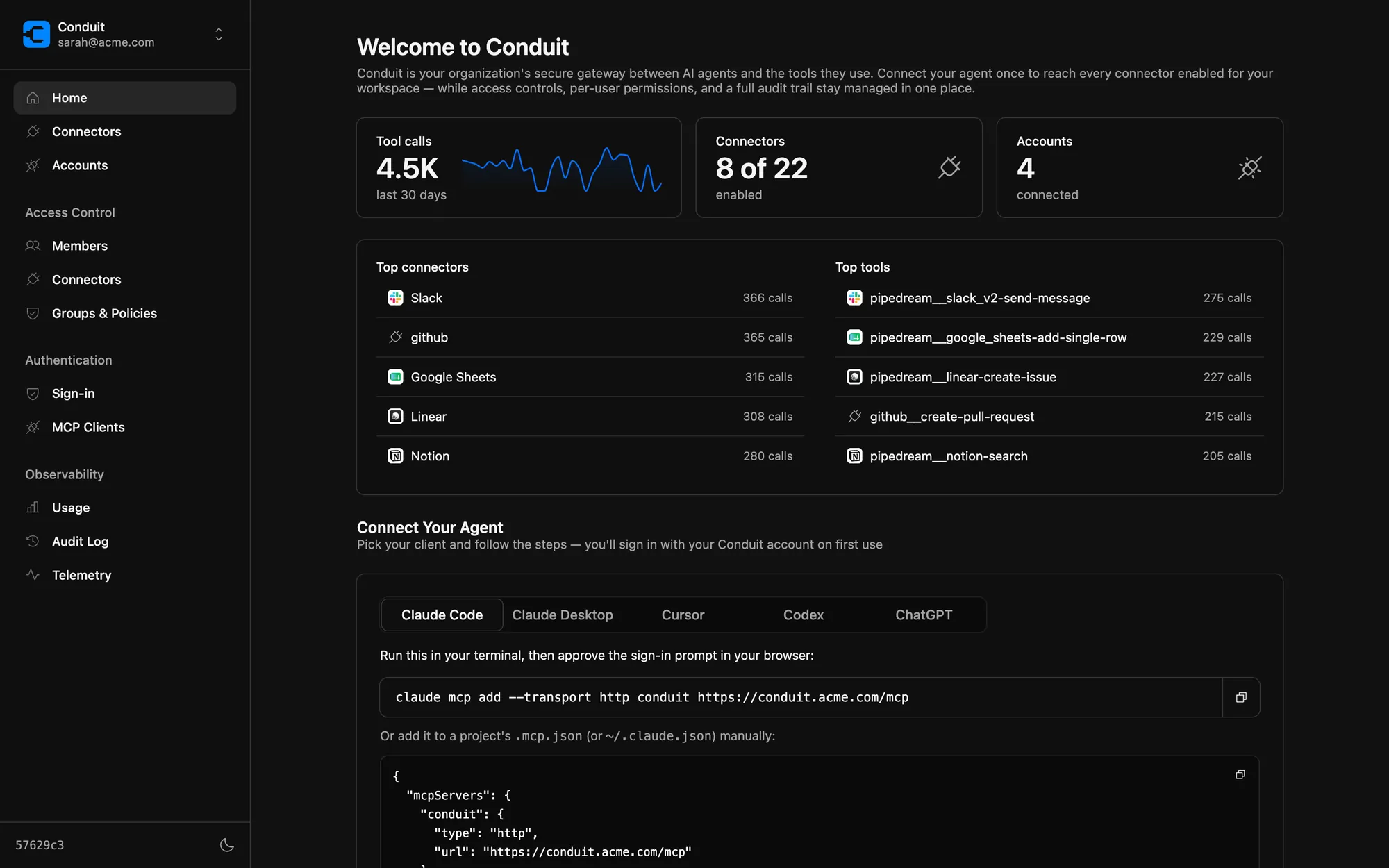Select github__create-pull-request tool
Image resolution: width=1389 pixels, height=868 pixels.
tap(1049, 417)
